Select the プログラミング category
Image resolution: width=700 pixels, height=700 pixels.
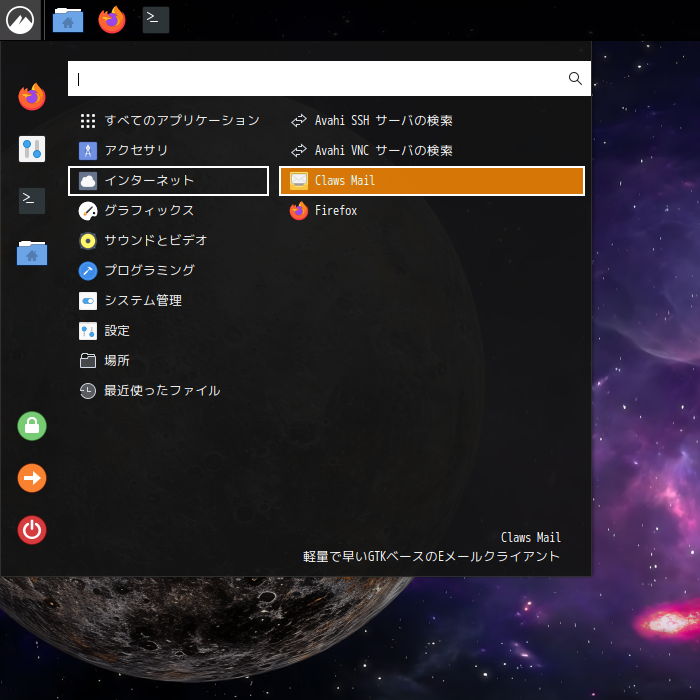tap(169, 271)
